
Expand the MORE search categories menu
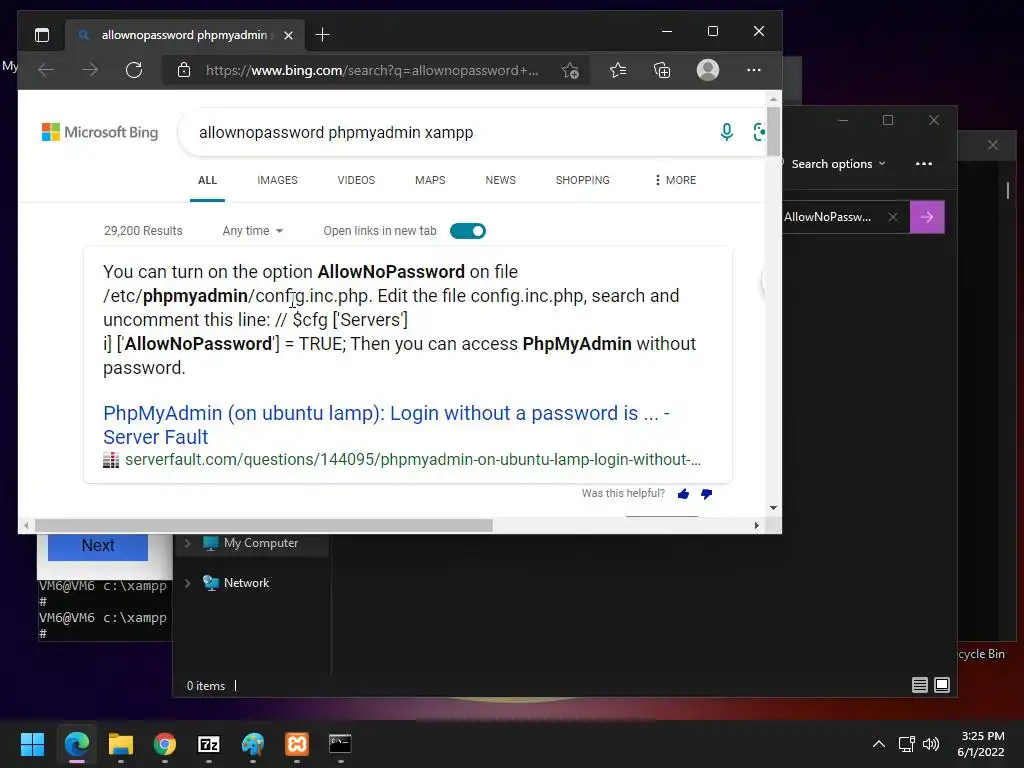675,180
